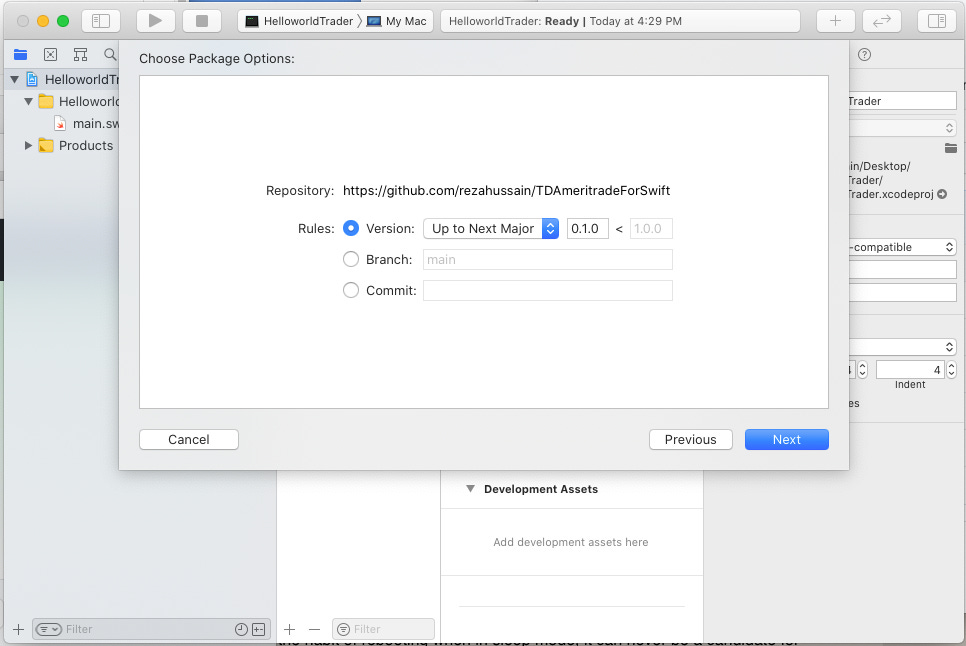This screenshot has width=966, height=646.
Task: Proceed with the Next button
Action: coord(787,440)
